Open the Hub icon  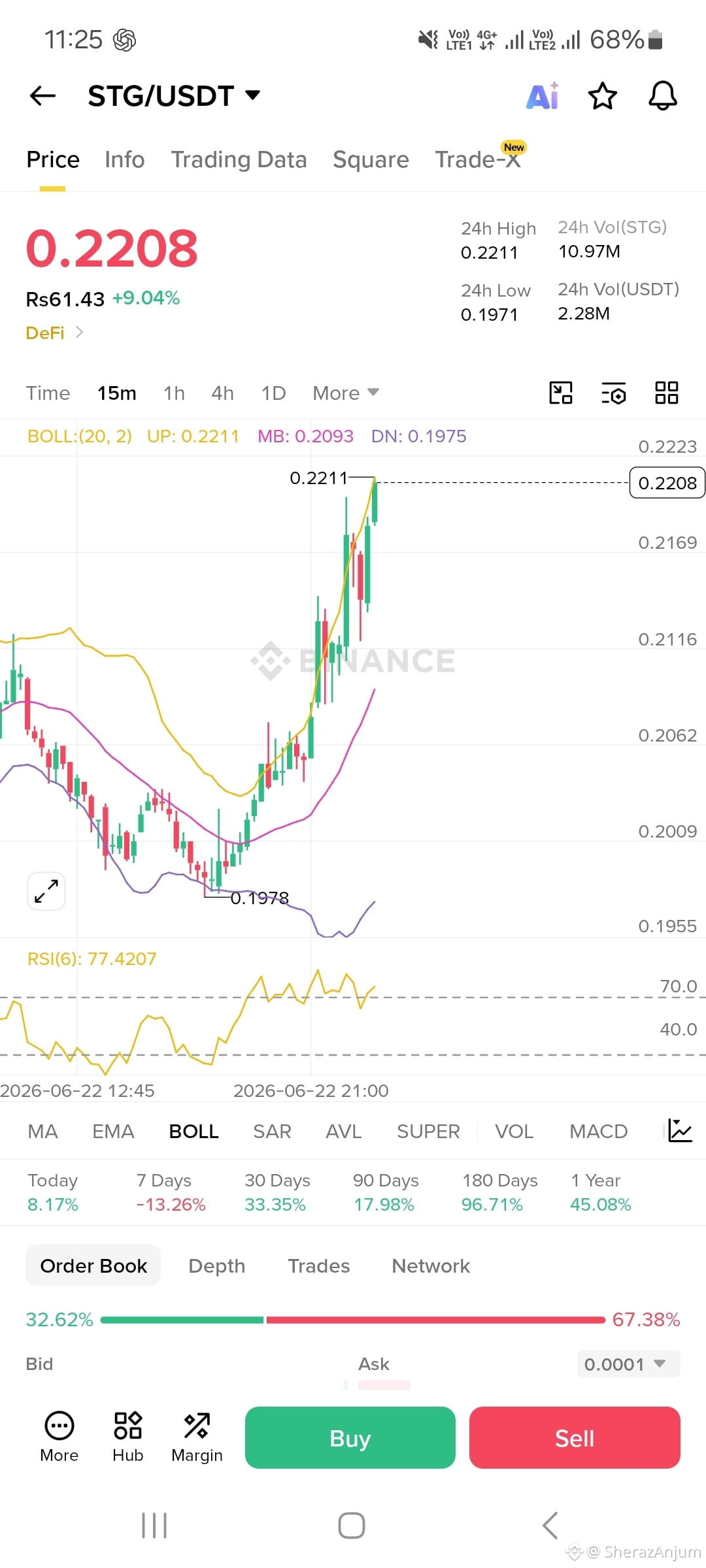click(x=127, y=1438)
